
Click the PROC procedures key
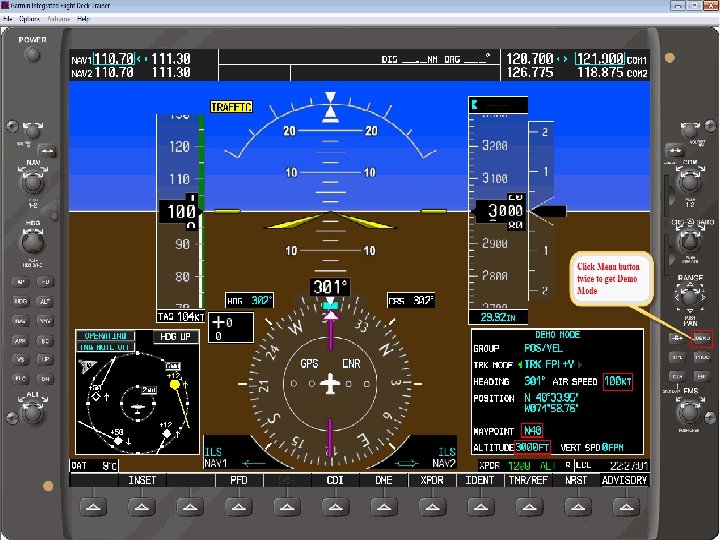click(702, 357)
